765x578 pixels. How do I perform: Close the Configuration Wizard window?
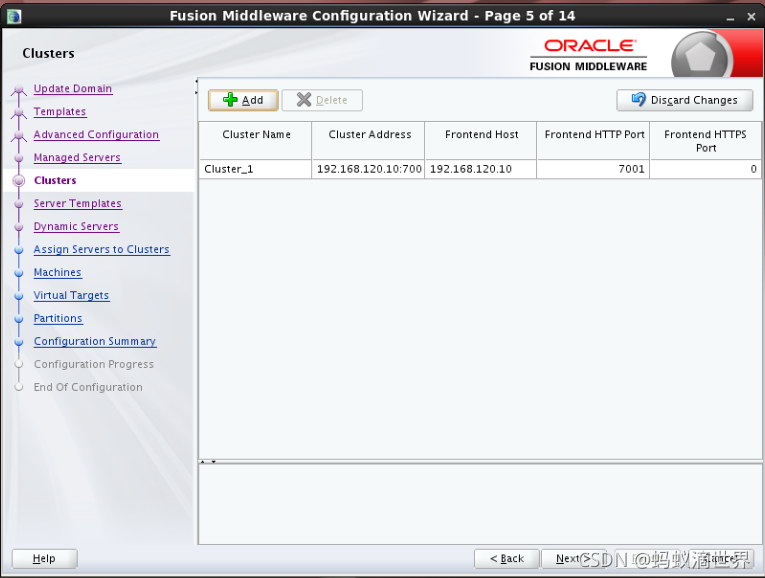click(x=751, y=17)
